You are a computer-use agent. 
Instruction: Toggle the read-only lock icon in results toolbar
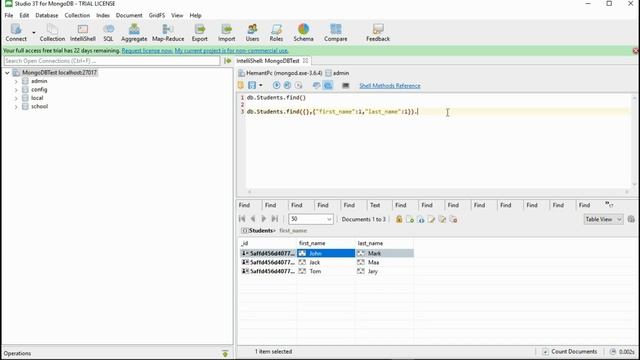[x=399, y=219]
